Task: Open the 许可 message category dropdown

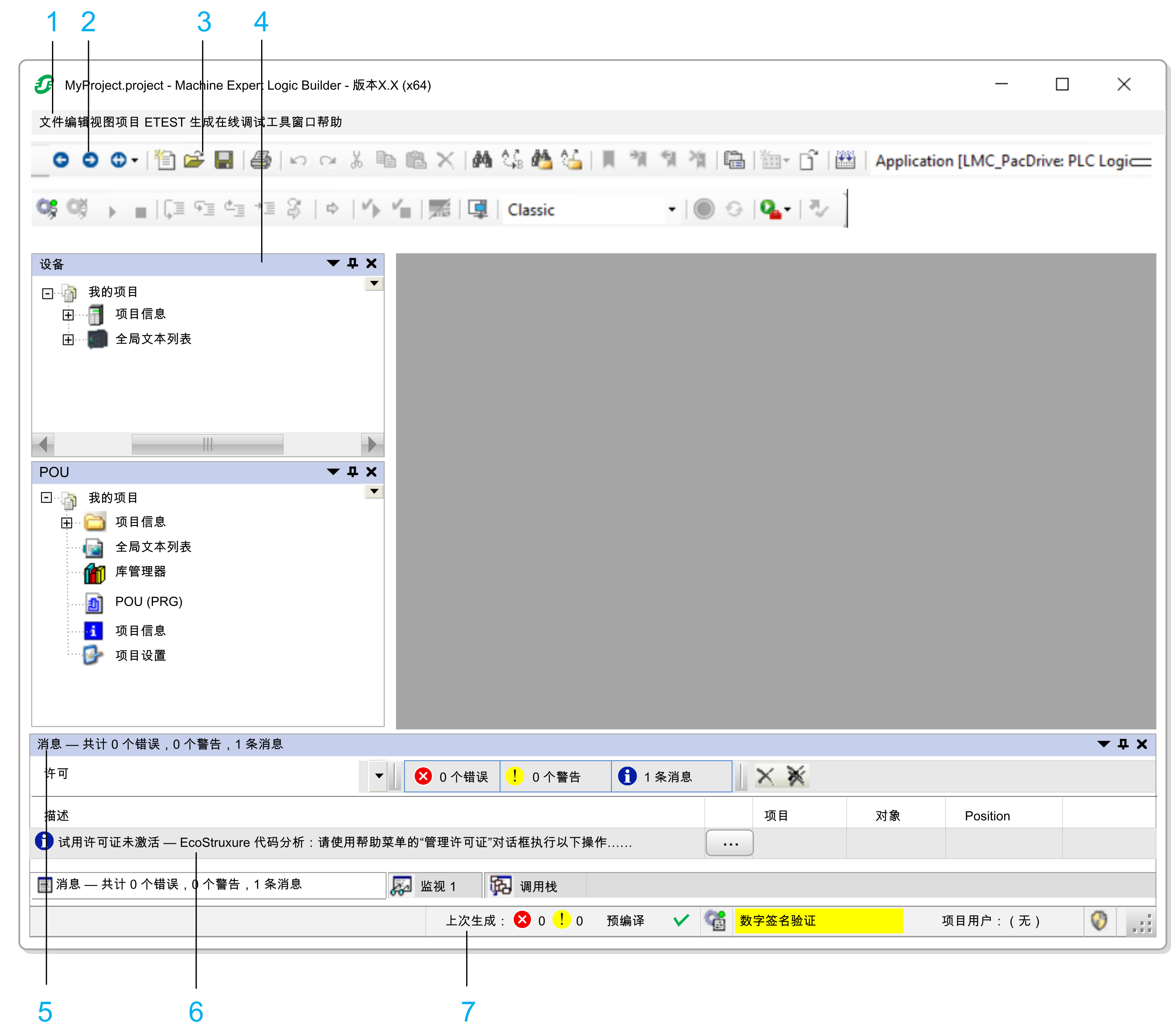Action: tap(379, 777)
